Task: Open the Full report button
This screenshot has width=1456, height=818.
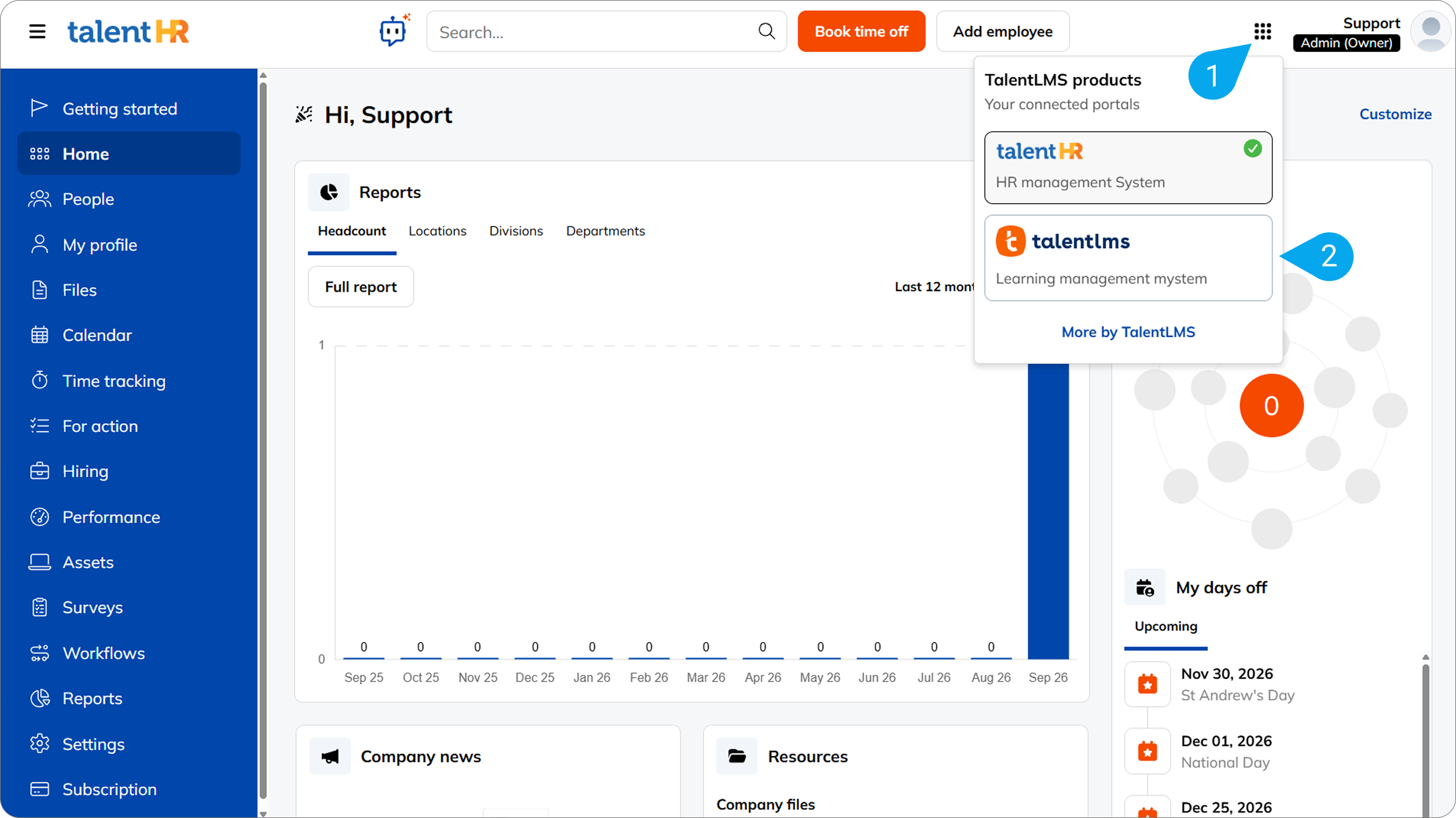Action: (x=361, y=287)
